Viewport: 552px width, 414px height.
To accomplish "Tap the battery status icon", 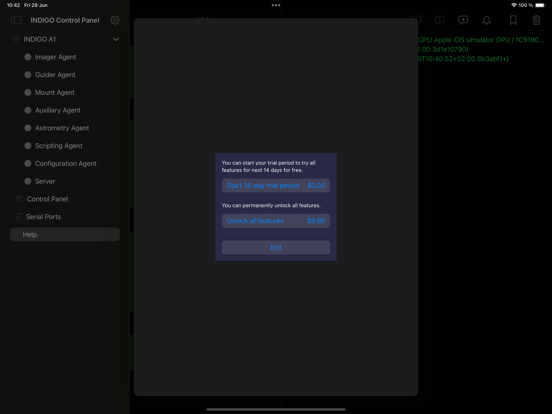I will click(x=540, y=5).
